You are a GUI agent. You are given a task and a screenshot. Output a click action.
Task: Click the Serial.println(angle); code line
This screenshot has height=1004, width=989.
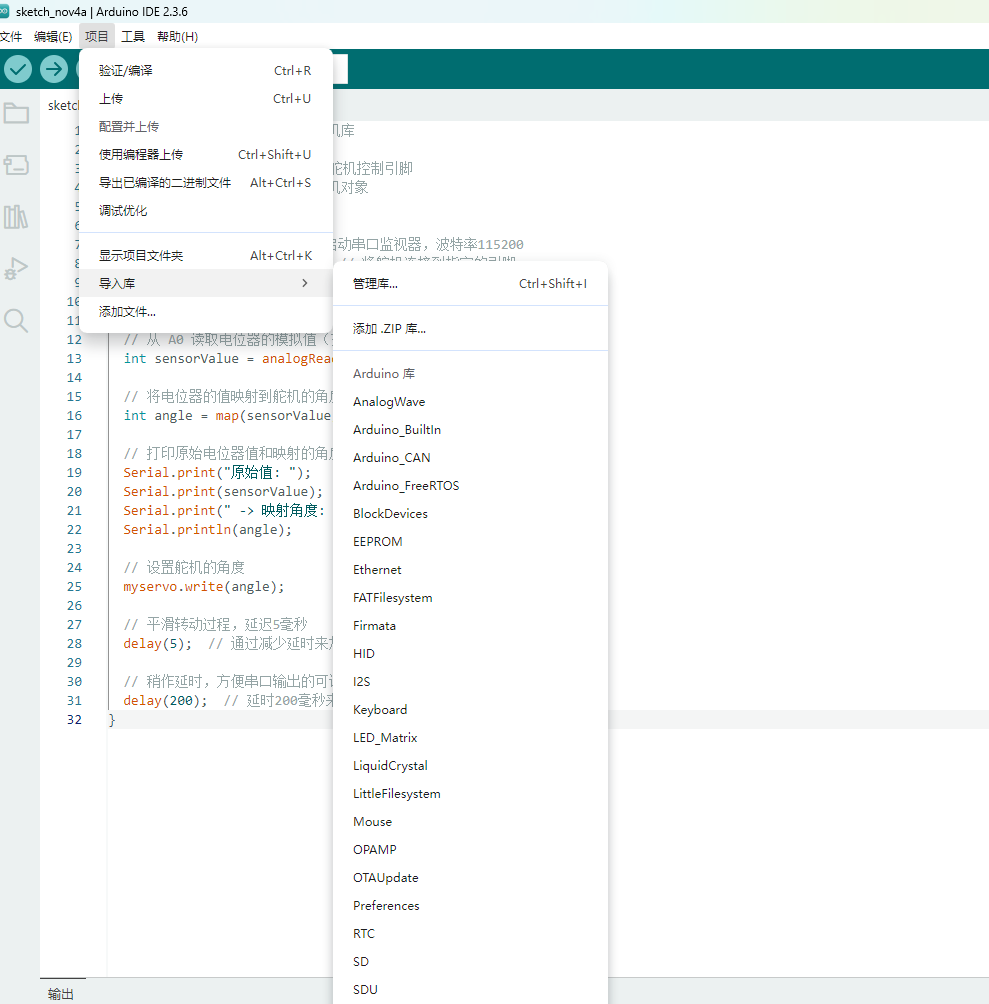(x=207, y=530)
